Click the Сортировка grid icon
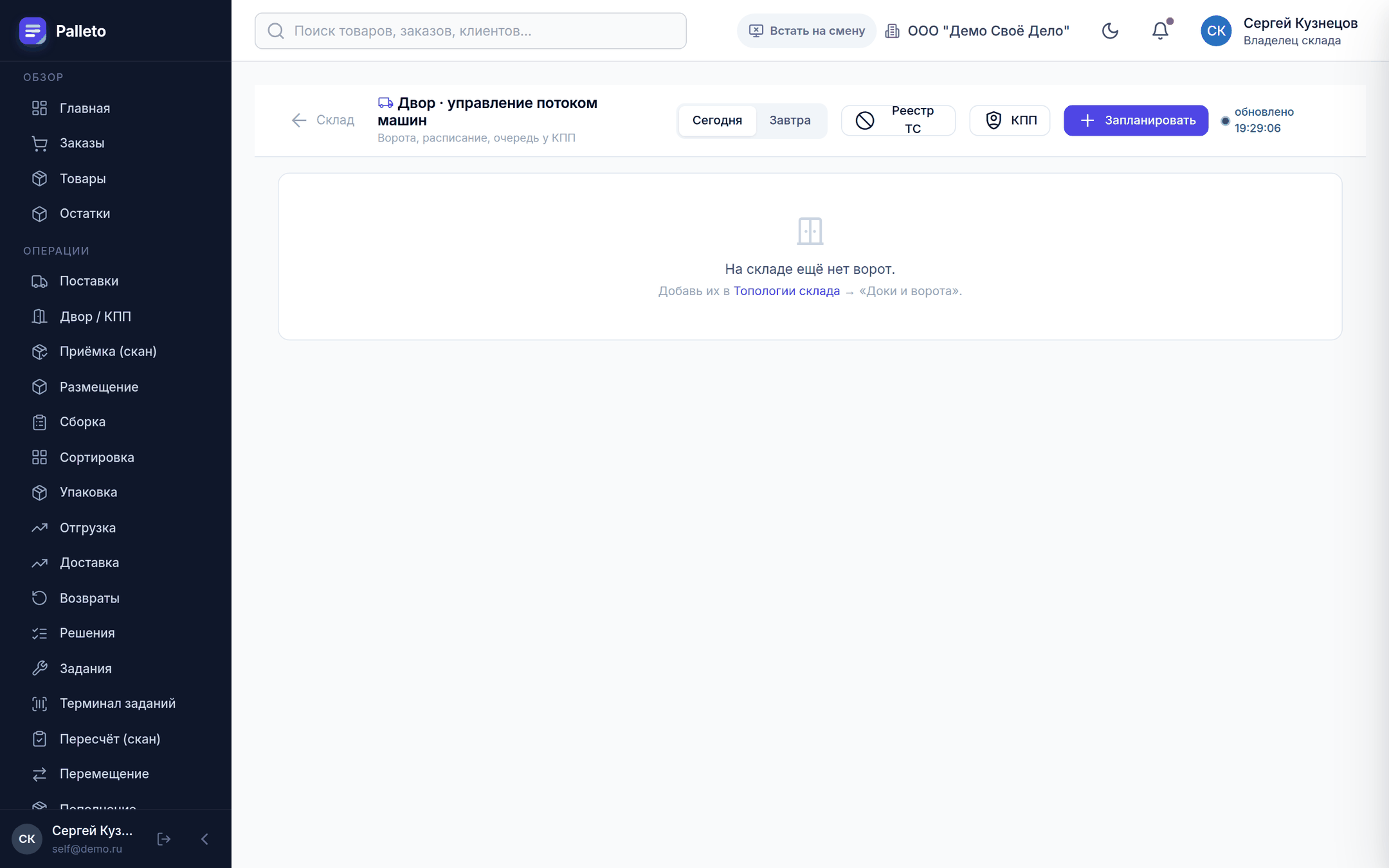Screen dimensions: 1389x868 [x=40, y=457]
